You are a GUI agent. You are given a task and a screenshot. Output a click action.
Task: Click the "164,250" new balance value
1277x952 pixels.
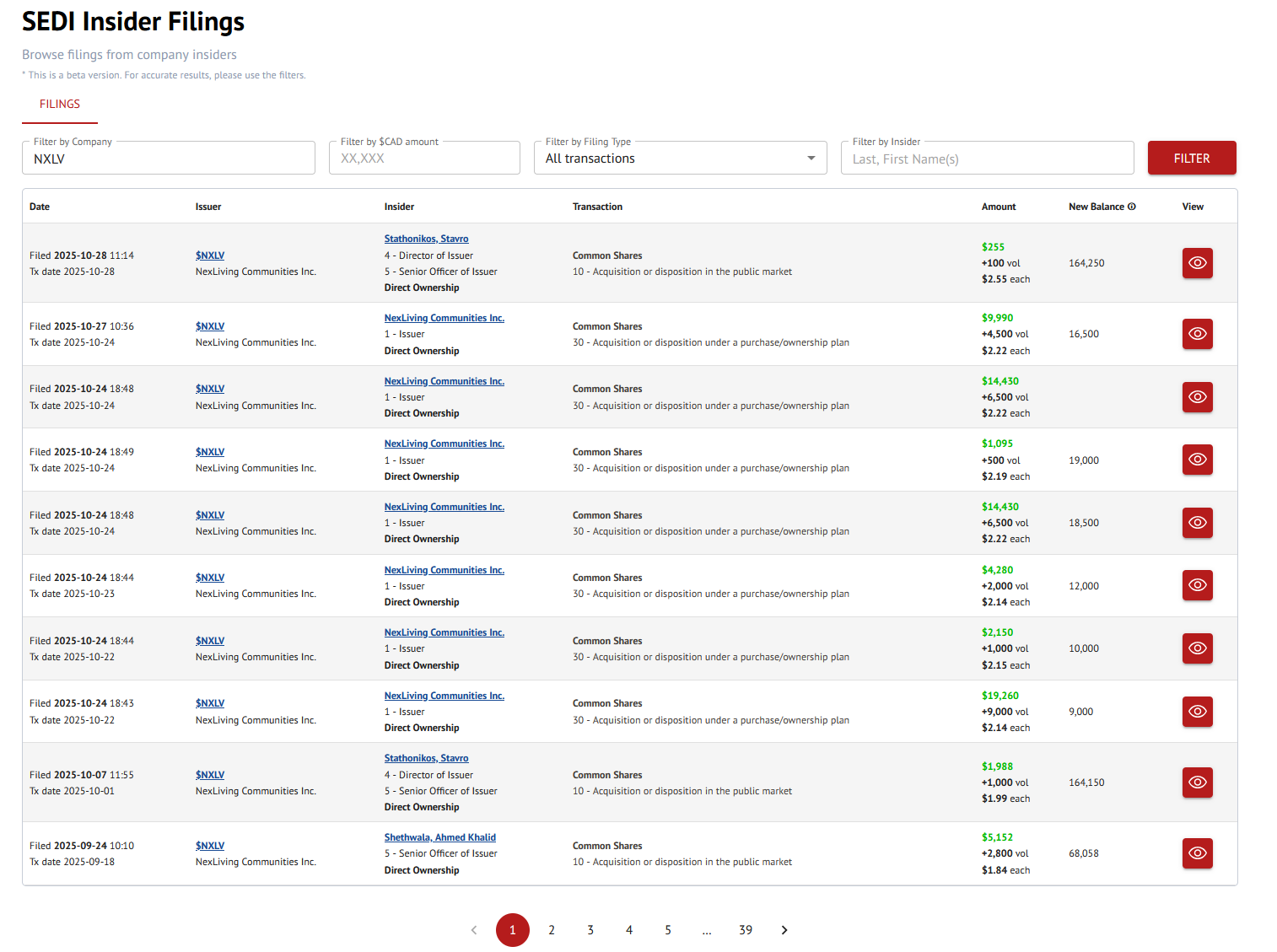click(1086, 263)
